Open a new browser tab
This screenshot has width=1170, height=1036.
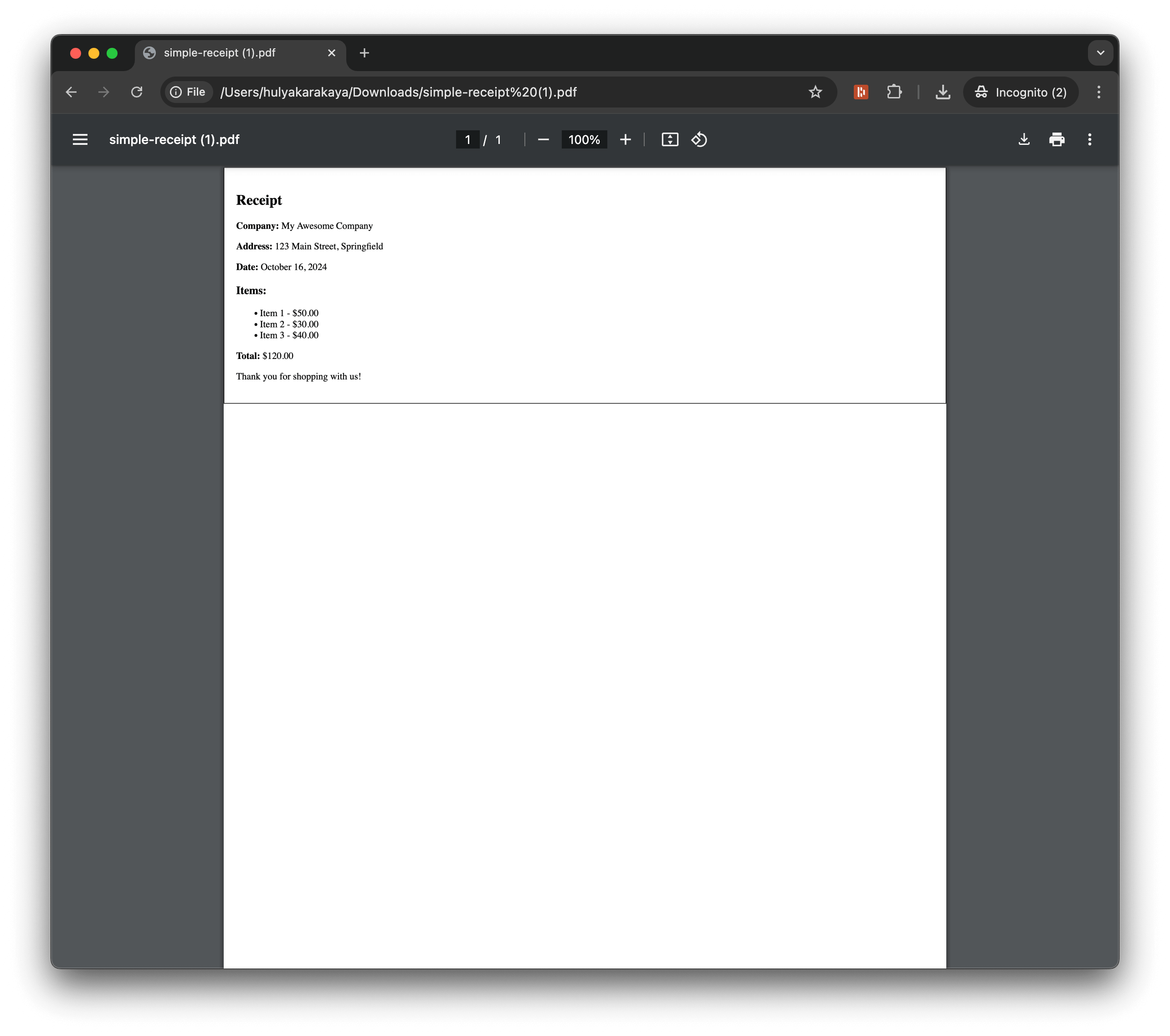click(x=364, y=53)
